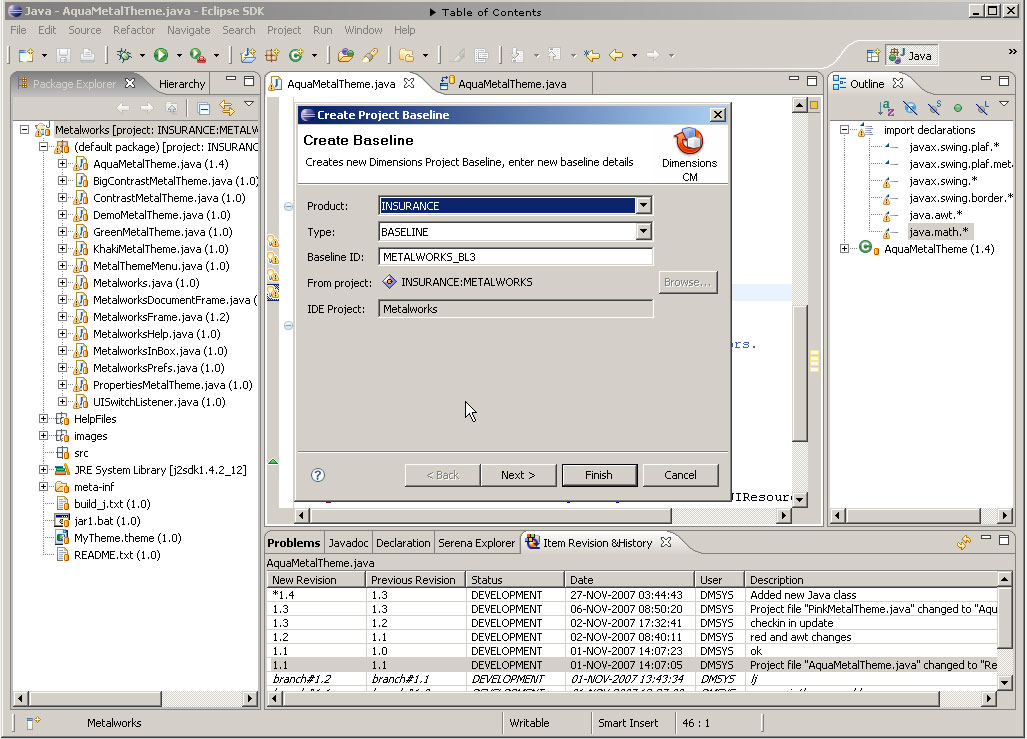Open the Product dropdown showing INSURANCE
1027x739 pixels.
coord(643,206)
